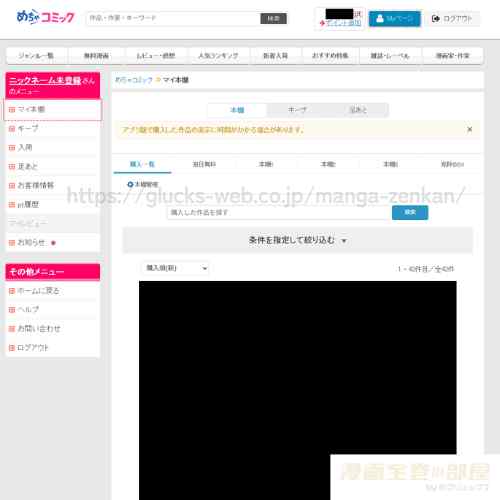This screenshot has width=500, height=500.
Task: Click the 本棚管理 gear icon
Action: coord(130,184)
